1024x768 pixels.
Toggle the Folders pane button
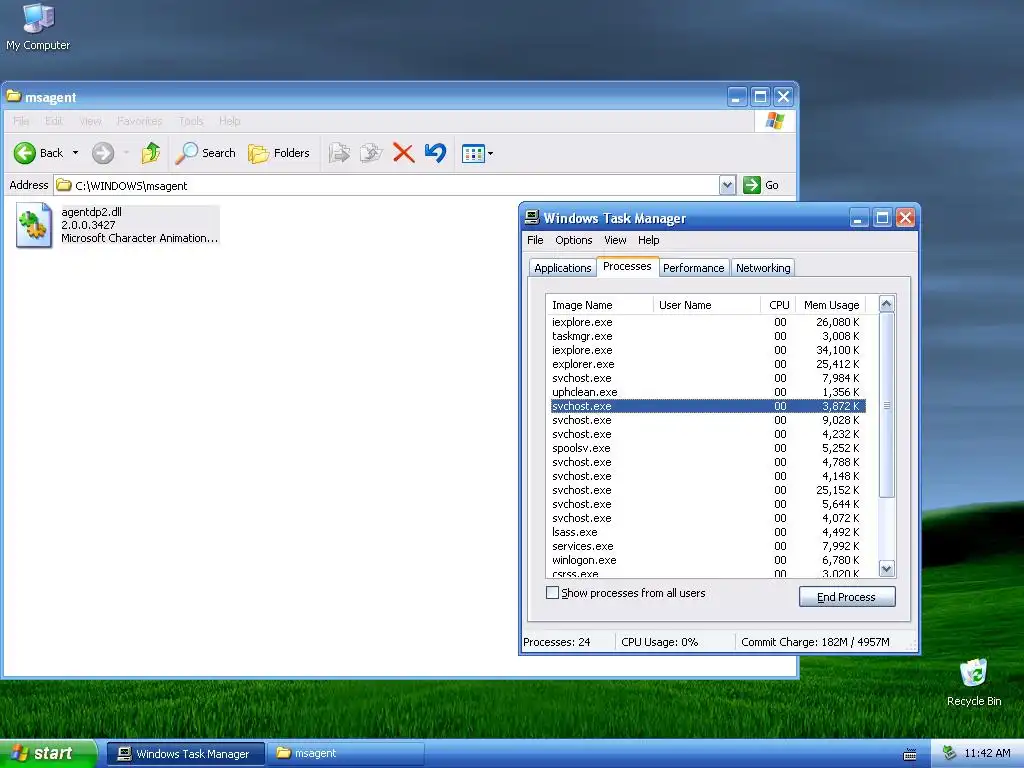click(x=279, y=153)
